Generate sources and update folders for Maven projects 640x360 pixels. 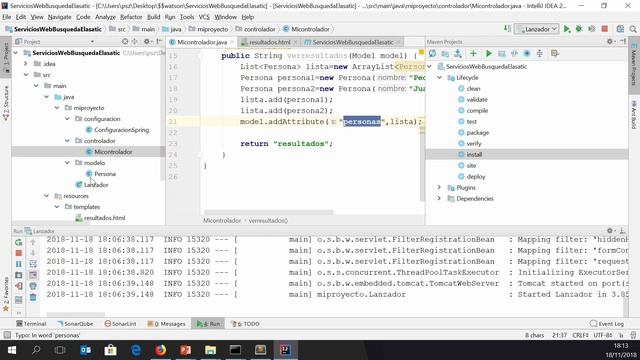click(445, 53)
